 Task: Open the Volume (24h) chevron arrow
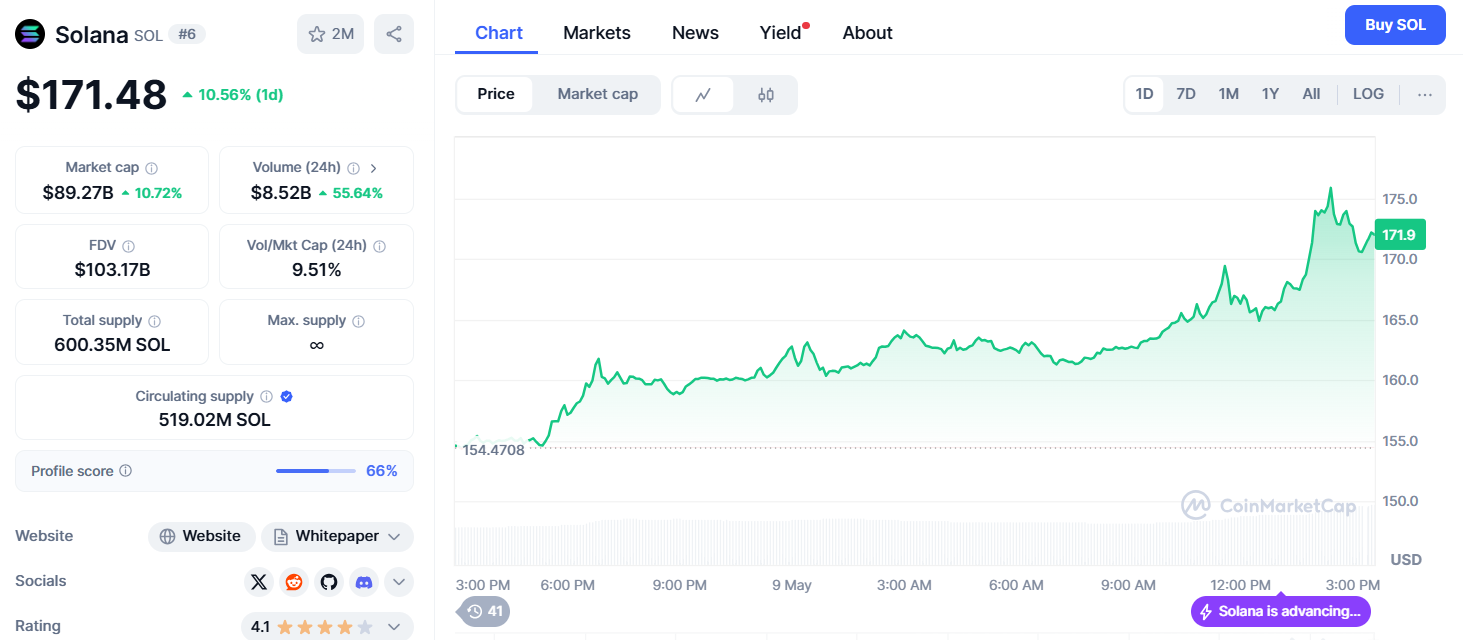point(373,168)
